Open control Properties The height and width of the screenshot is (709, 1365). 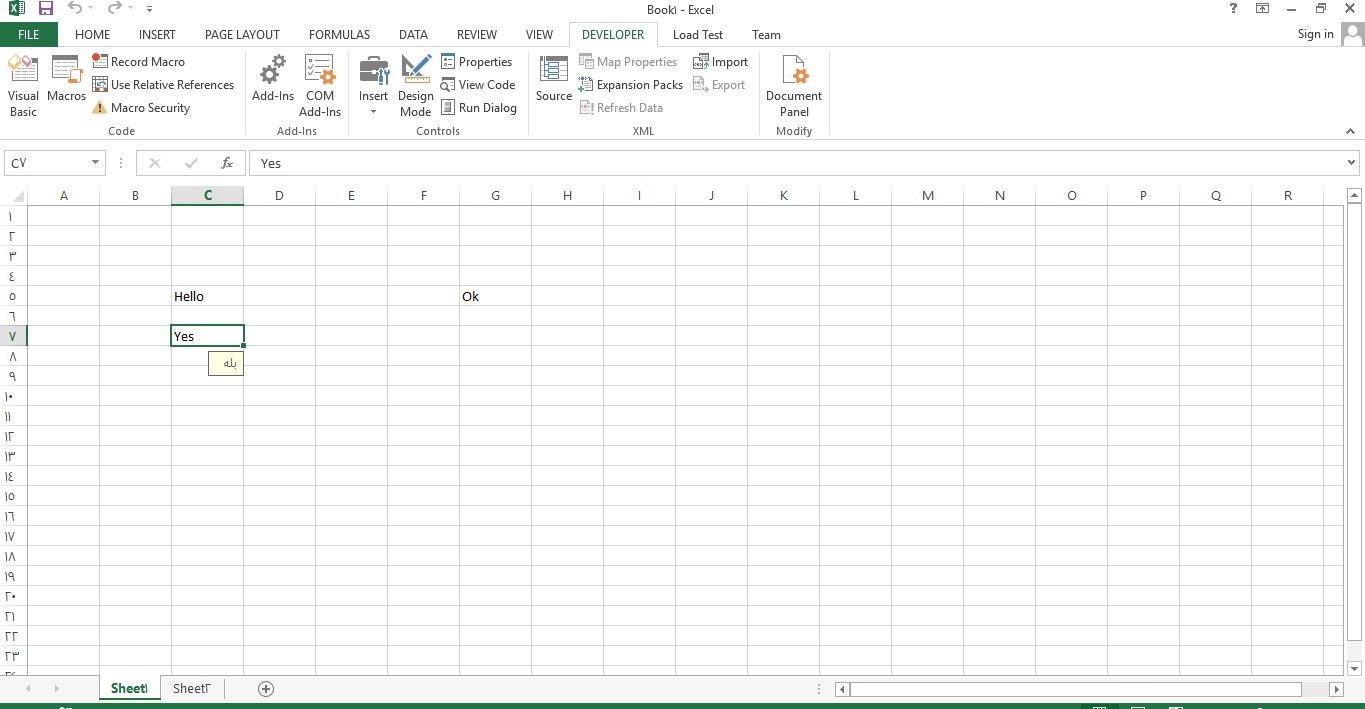click(x=476, y=62)
